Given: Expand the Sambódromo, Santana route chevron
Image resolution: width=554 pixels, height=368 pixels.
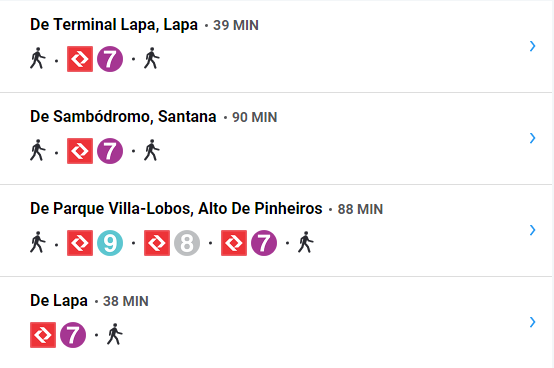Looking at the screenshot, I should tap(532, 138).
